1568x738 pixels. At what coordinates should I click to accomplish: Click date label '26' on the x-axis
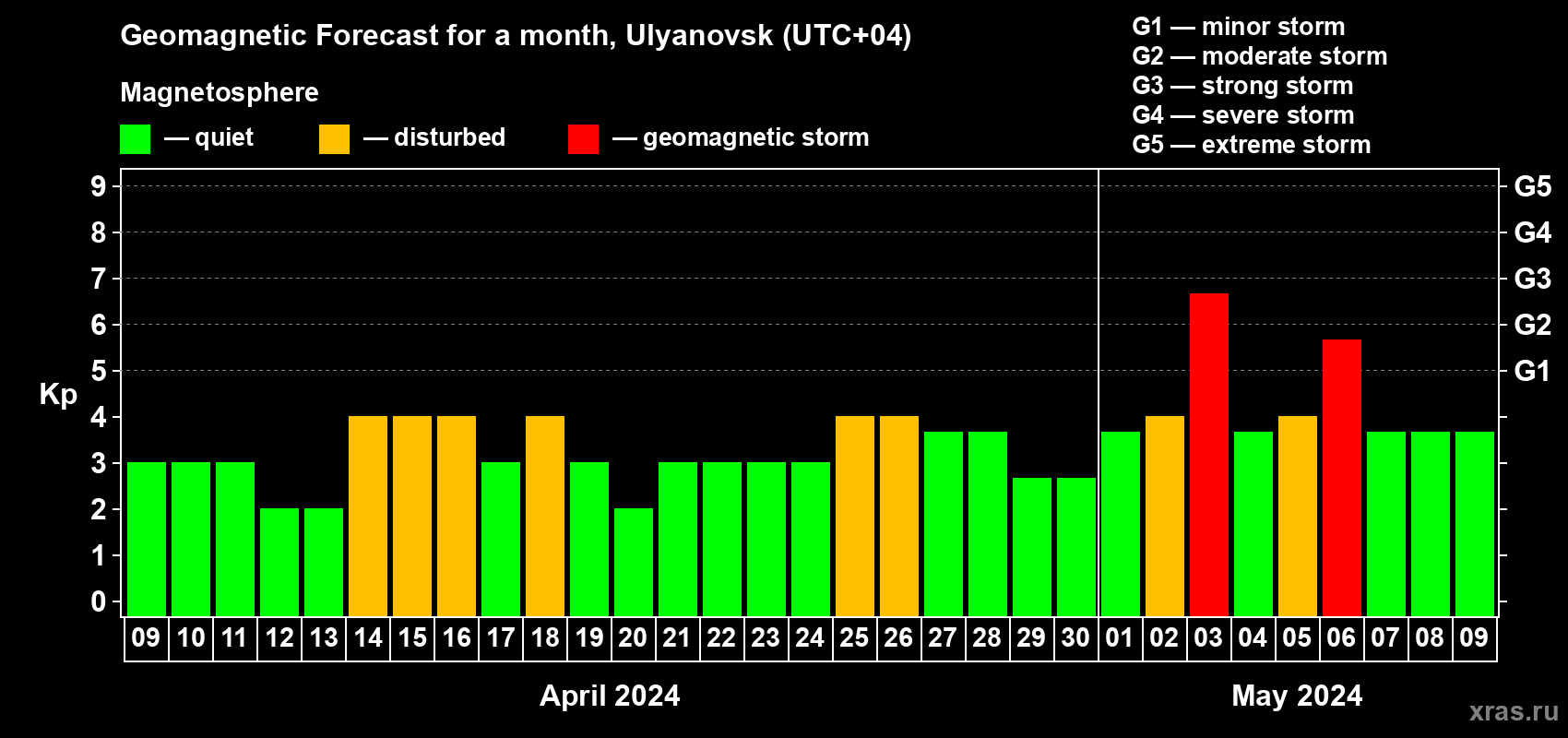tap(899, 637)
